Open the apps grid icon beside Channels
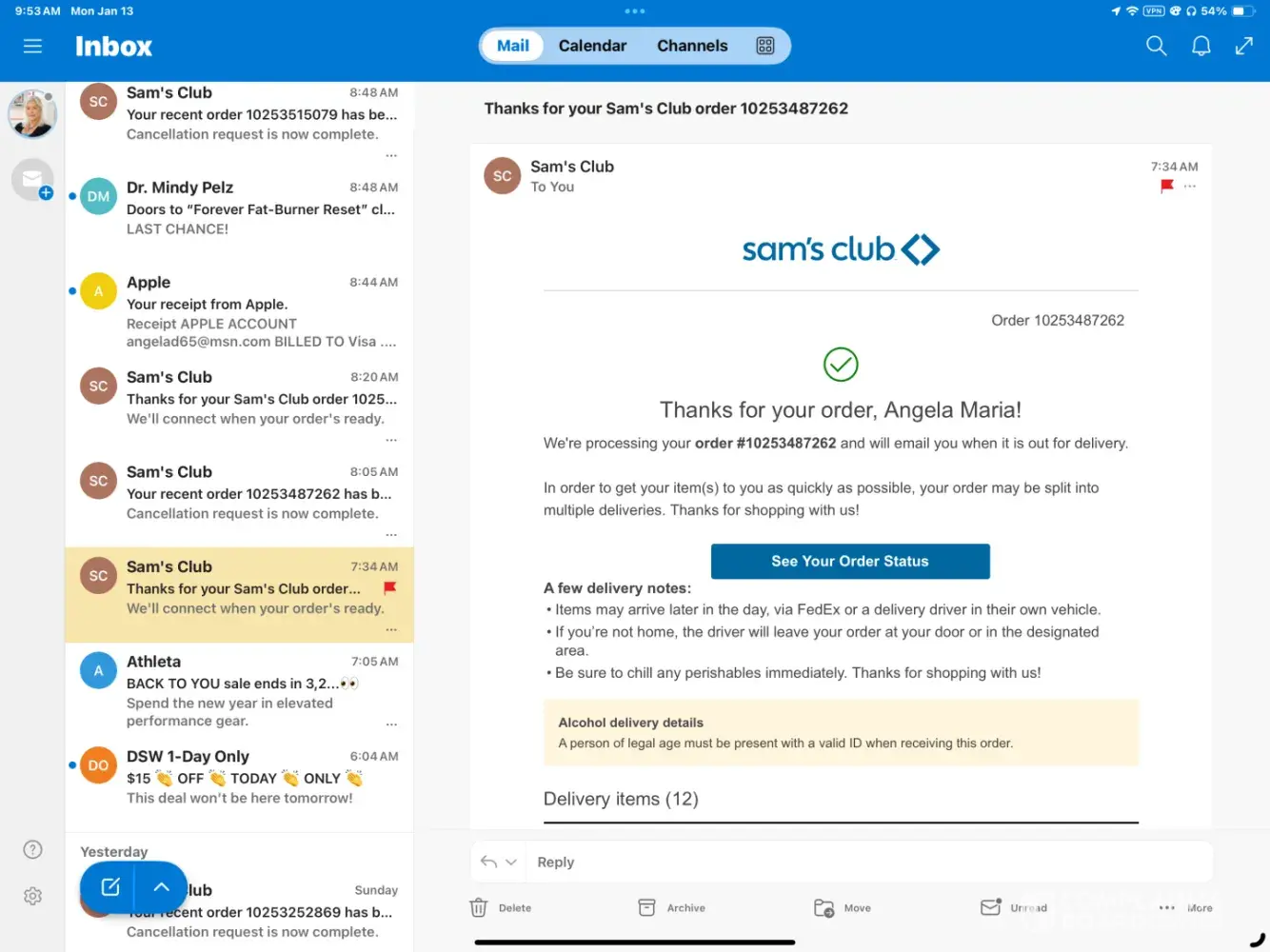 764,46
